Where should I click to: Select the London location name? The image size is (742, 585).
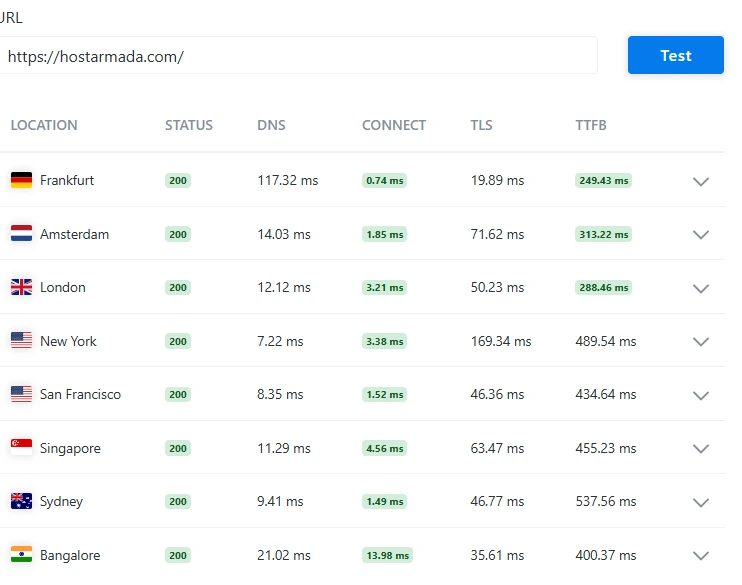pos(62,287)
